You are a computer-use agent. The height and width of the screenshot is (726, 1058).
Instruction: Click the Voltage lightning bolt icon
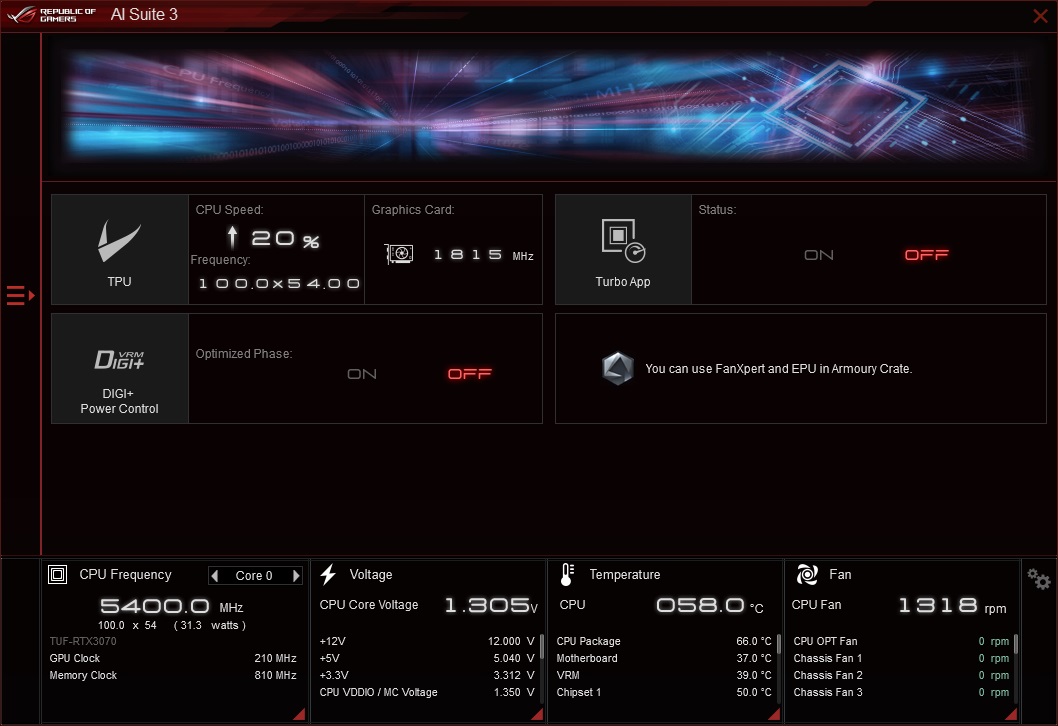328,575
